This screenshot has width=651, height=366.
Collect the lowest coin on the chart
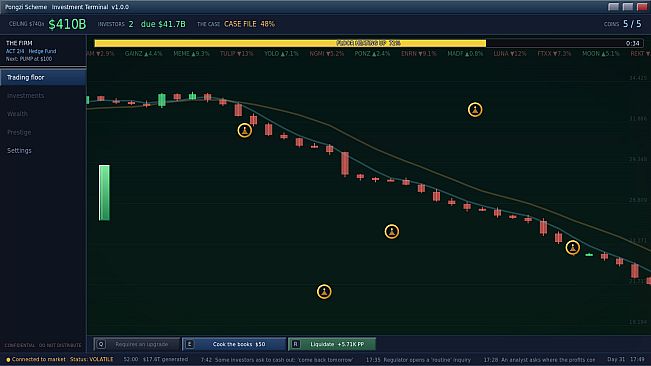(x=324, y=291)
